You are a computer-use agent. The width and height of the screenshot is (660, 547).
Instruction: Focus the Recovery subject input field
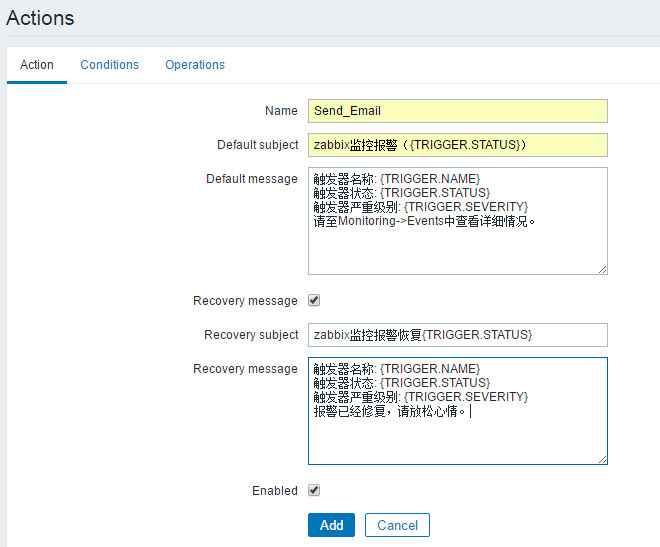click(x=457, y=335)
